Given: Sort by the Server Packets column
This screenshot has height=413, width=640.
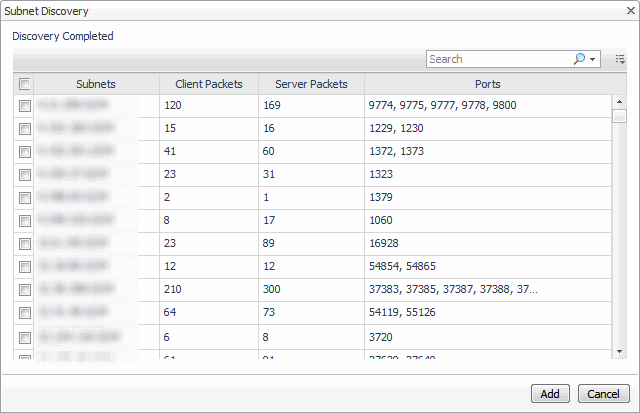Looking at the screenshot, I should 311,84.
